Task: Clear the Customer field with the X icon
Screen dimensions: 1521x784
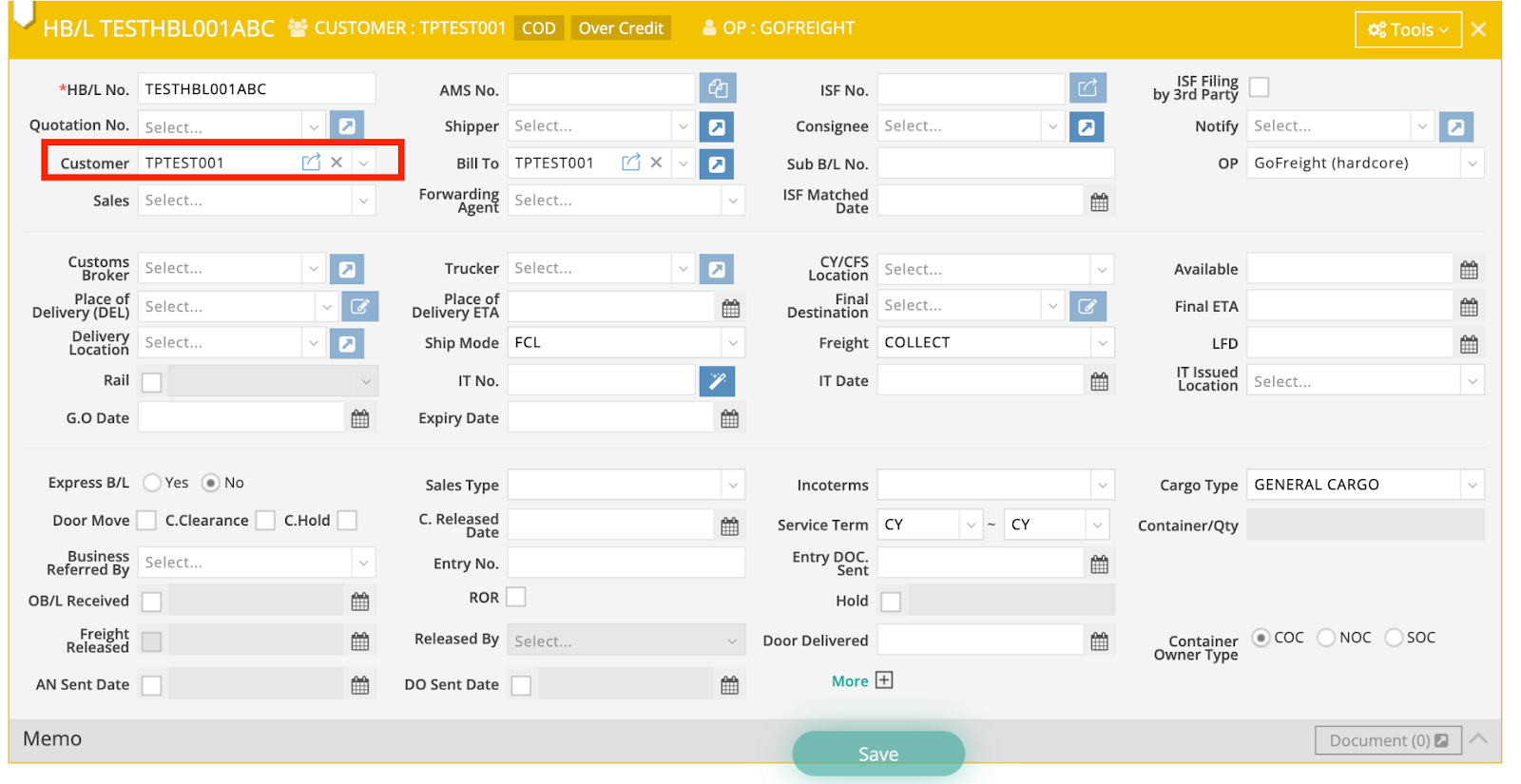Action: pos(337,163)
